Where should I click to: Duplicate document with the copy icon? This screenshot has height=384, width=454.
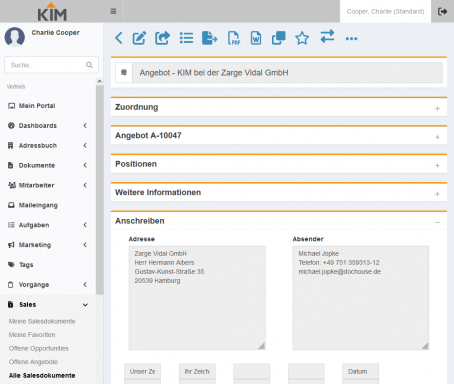tap(279, 38)
